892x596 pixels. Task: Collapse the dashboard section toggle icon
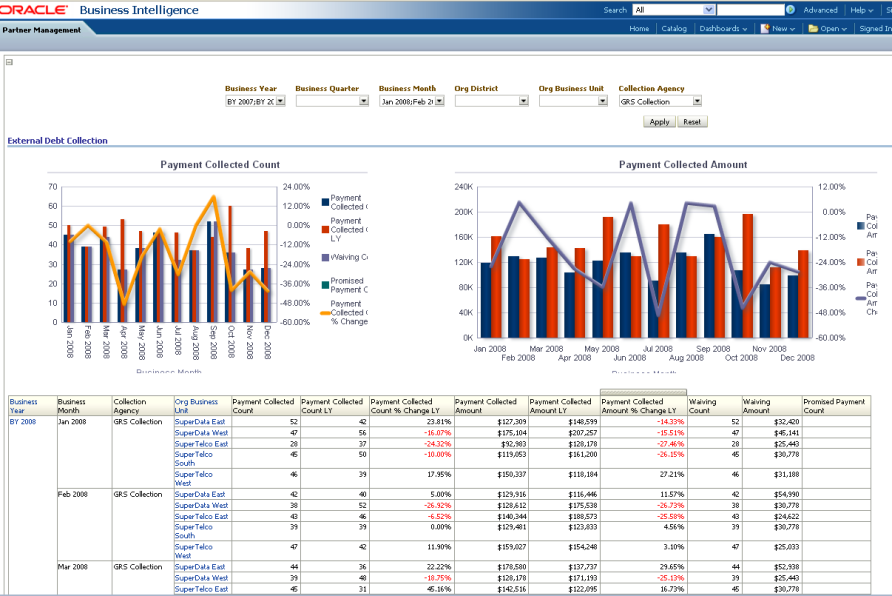[9, 62]
